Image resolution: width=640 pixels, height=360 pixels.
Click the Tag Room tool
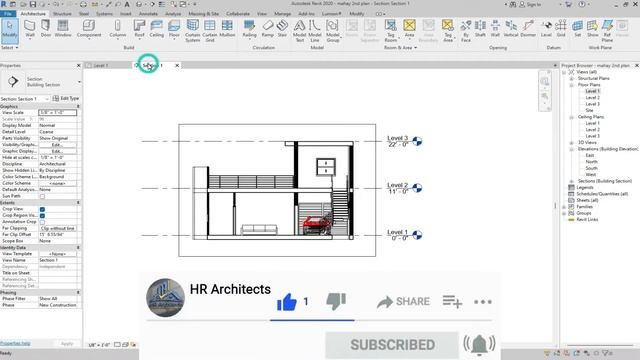[x=391, y=31]
